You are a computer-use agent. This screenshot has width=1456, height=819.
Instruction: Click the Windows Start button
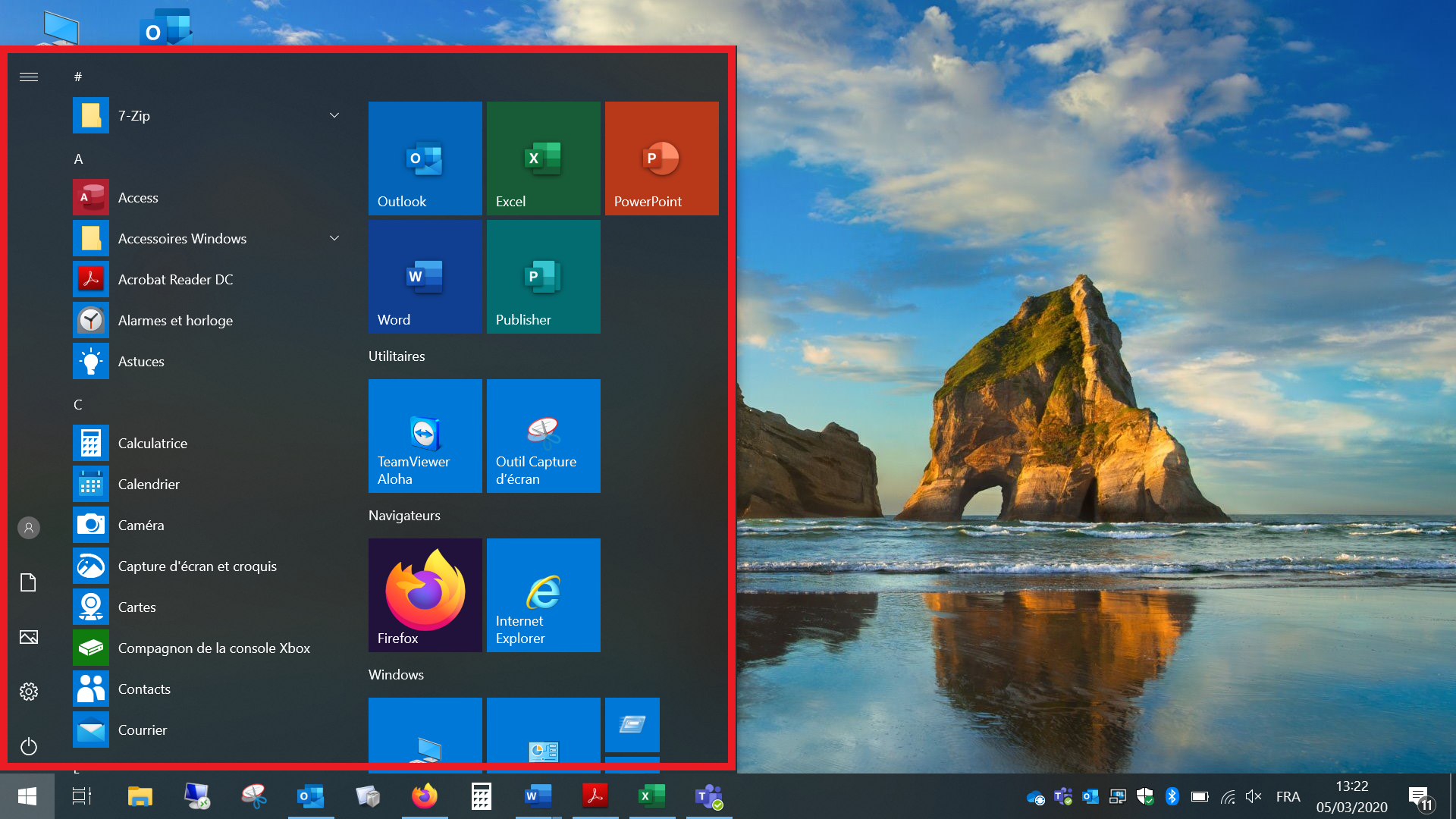[x=27, y=796]
